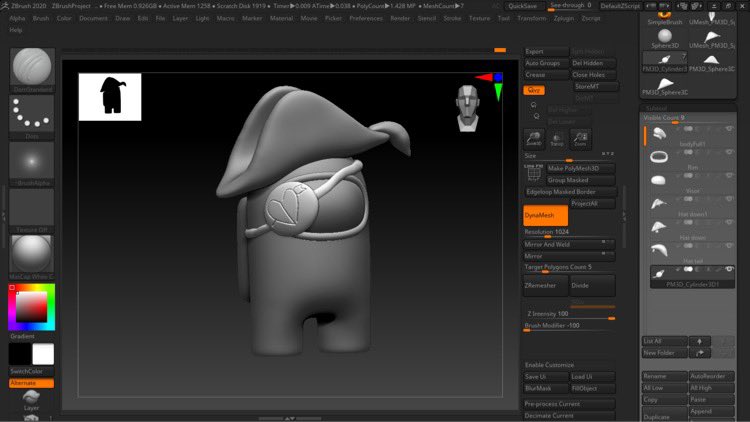
Task: Expand the Subtool panel header
Action: pyautogui.click(x=688, y=108)
